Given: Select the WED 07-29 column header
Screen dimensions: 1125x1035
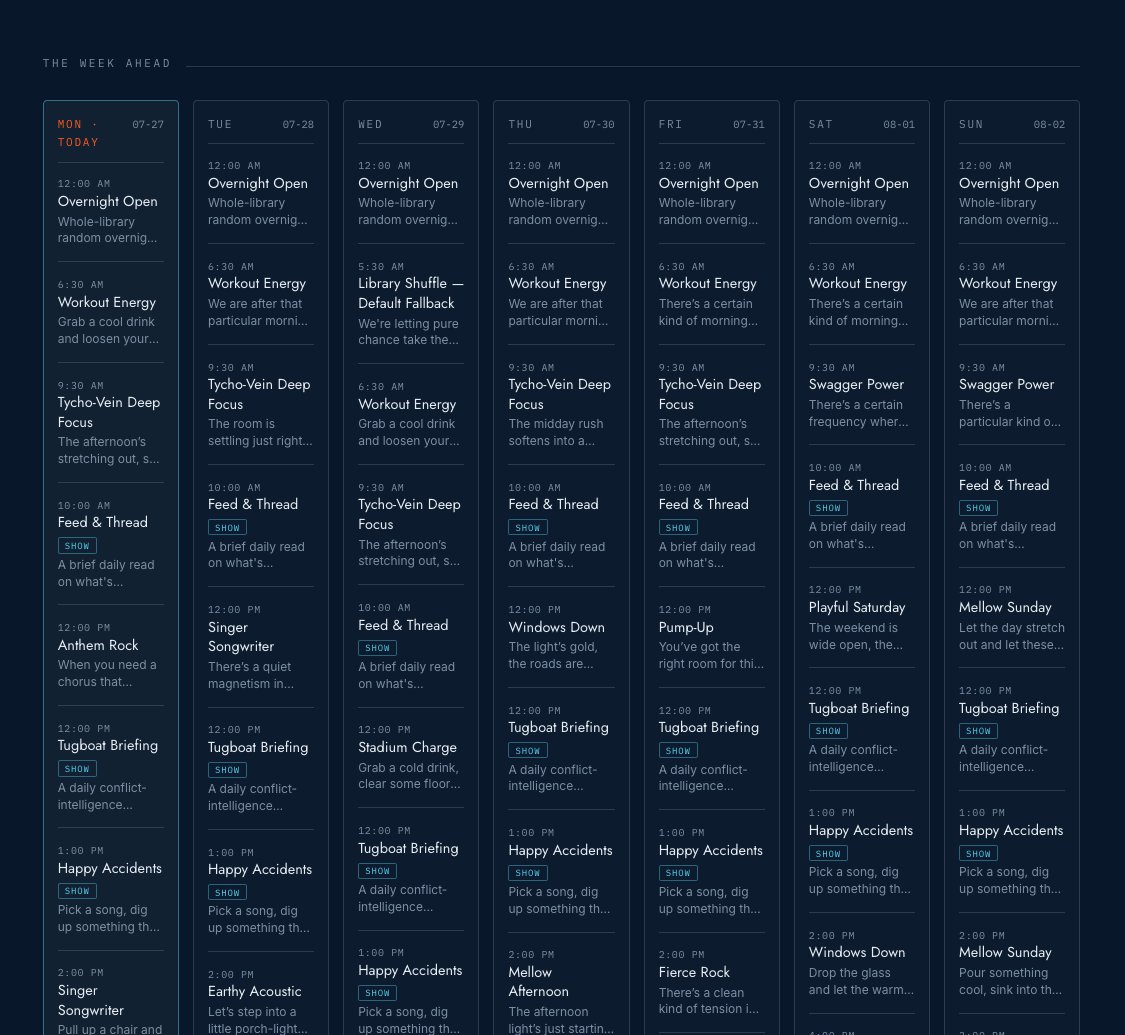Looking at the screenshot, I should (410, 124).
